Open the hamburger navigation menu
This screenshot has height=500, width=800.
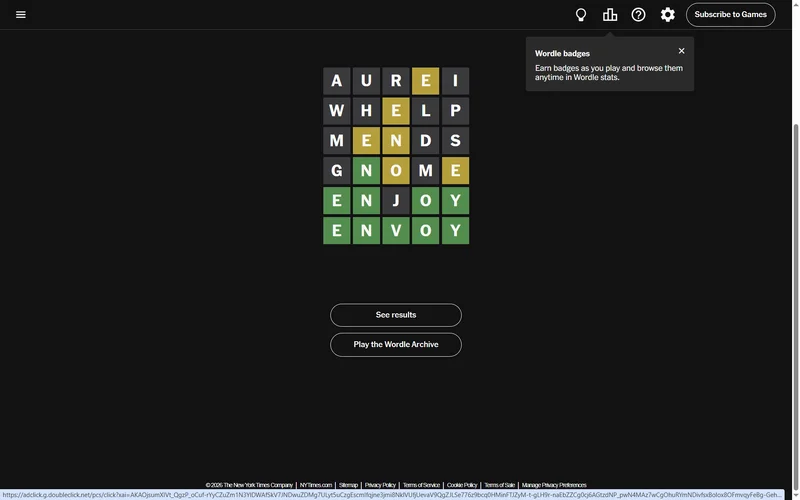(20, 14)
